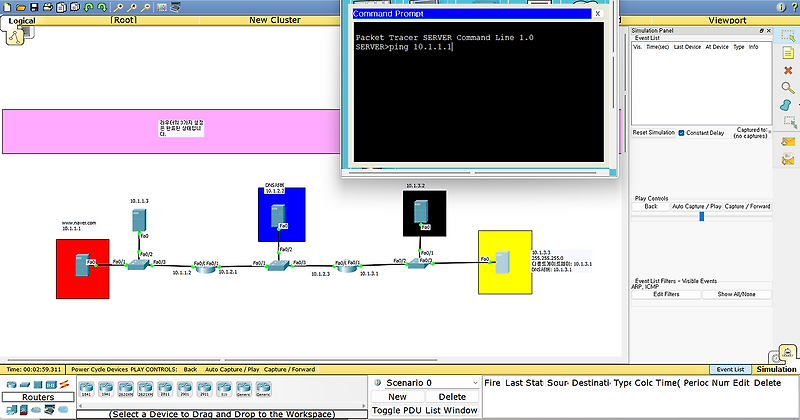Select the Connections lightning bolt icon
This screenshot has width=800, height=420.
coord(64,385)
